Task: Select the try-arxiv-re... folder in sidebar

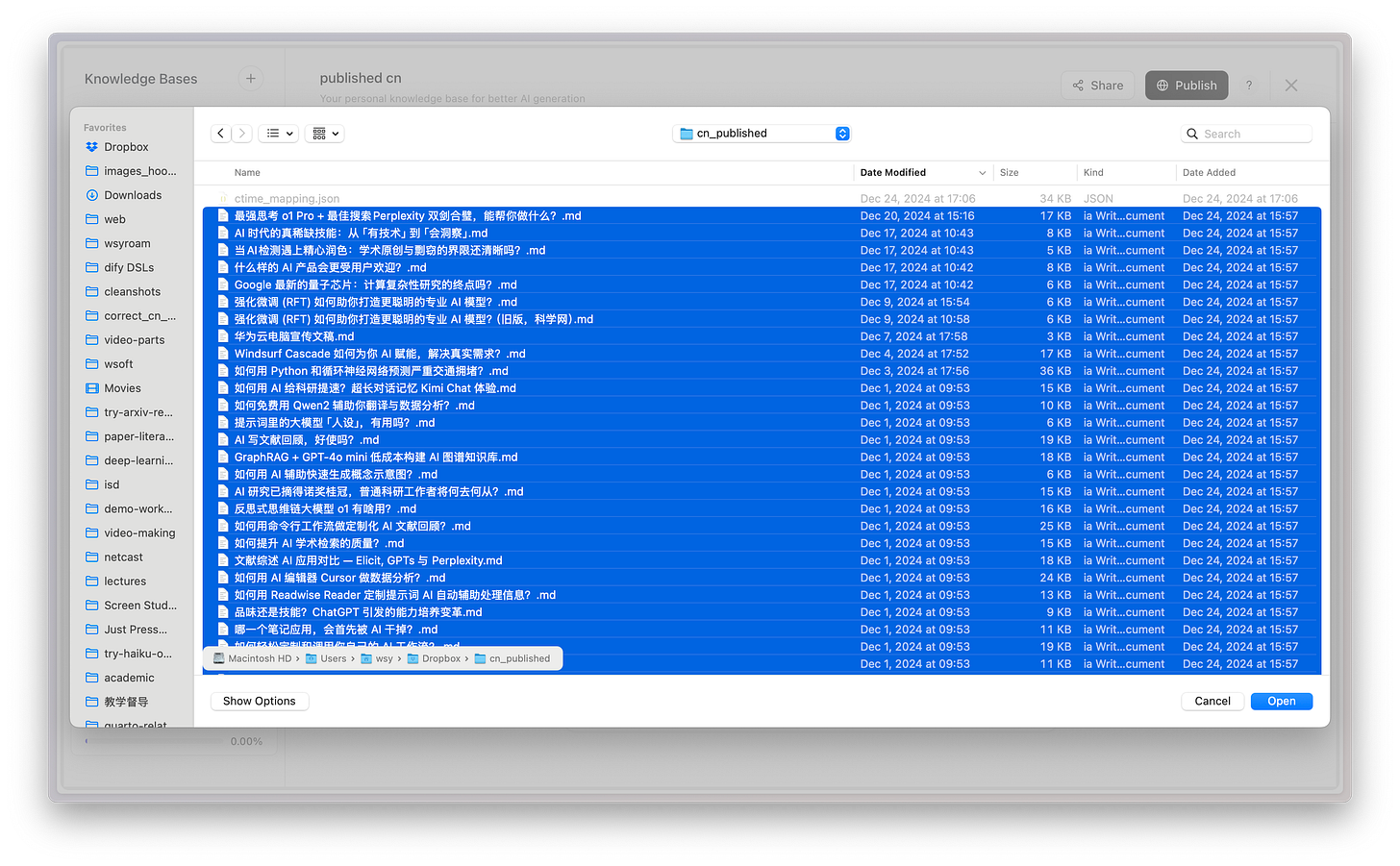Action: [x=131, y=412]
